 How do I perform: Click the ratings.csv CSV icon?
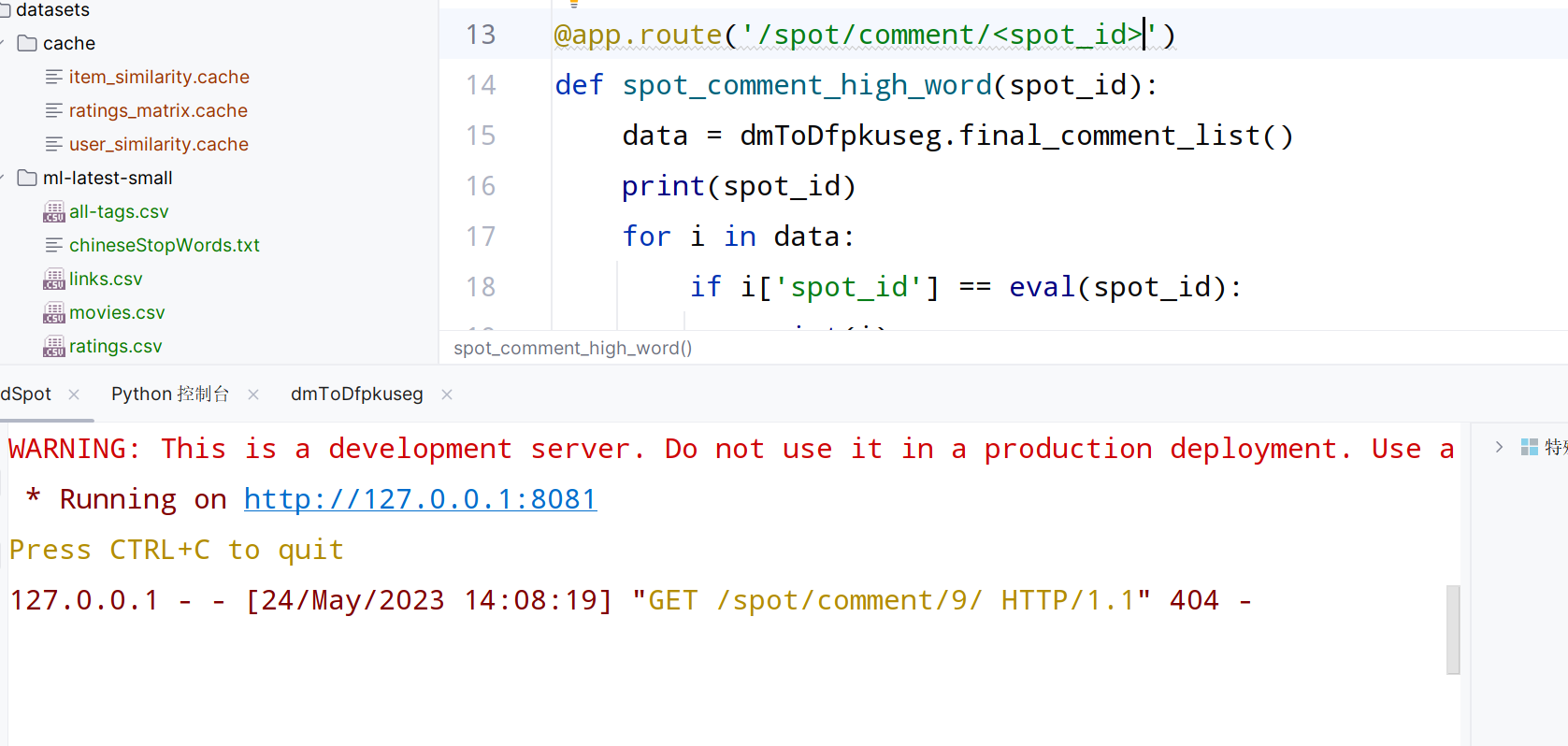point(54,347)
